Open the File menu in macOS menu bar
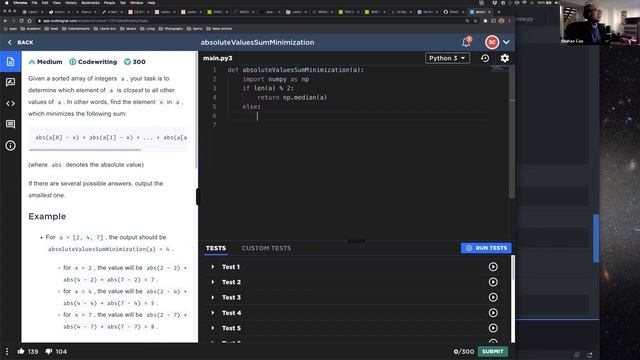Viewport: 640px width, 360px height. (x=35, y=2)
